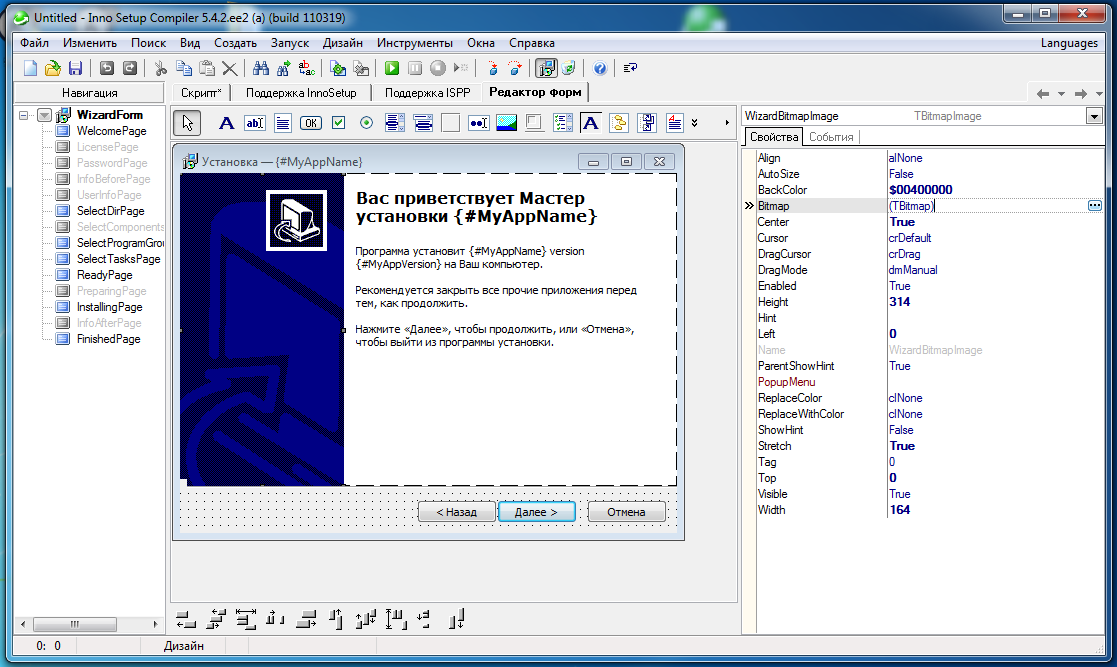Open the Find dialog via binoculars icon
This screenshot has width=1117, height=667.
tap(260, 68)
